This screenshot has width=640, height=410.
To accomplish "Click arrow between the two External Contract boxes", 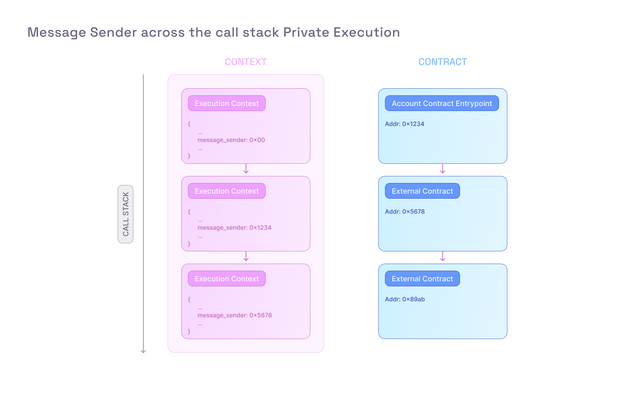I will tap(442, 256).
